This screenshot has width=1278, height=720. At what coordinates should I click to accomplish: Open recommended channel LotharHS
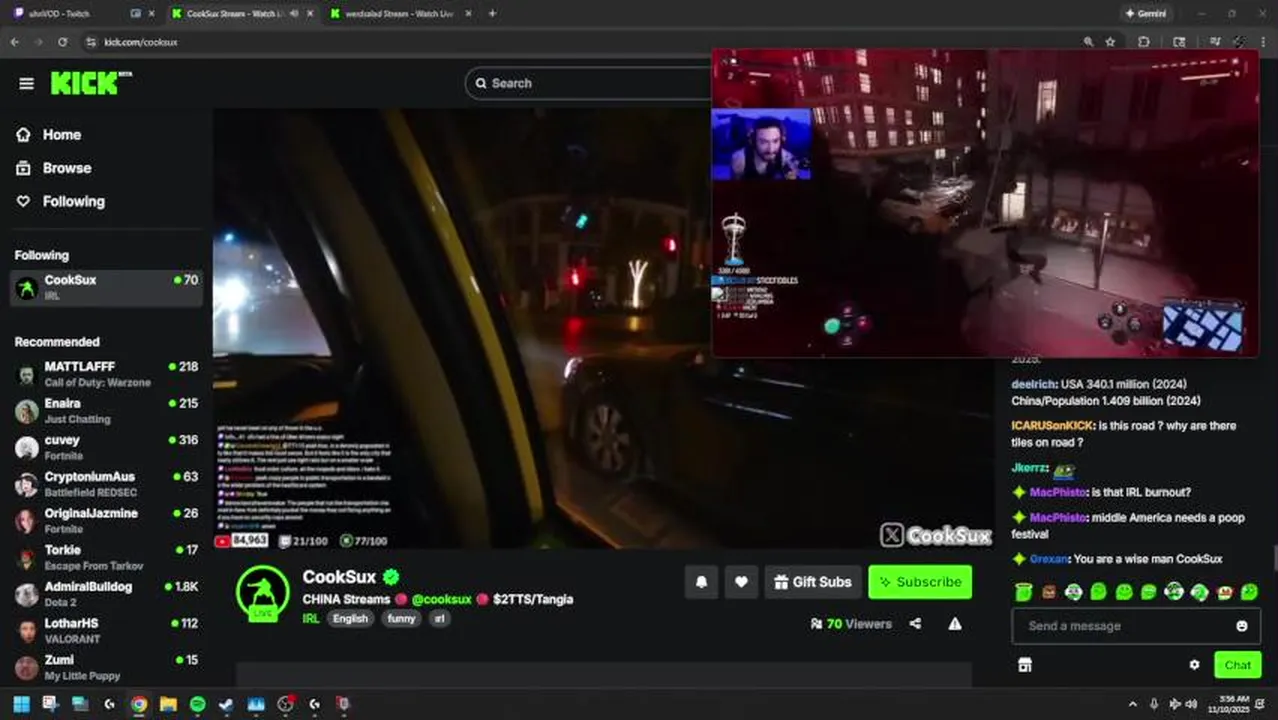tap(106, 630)
